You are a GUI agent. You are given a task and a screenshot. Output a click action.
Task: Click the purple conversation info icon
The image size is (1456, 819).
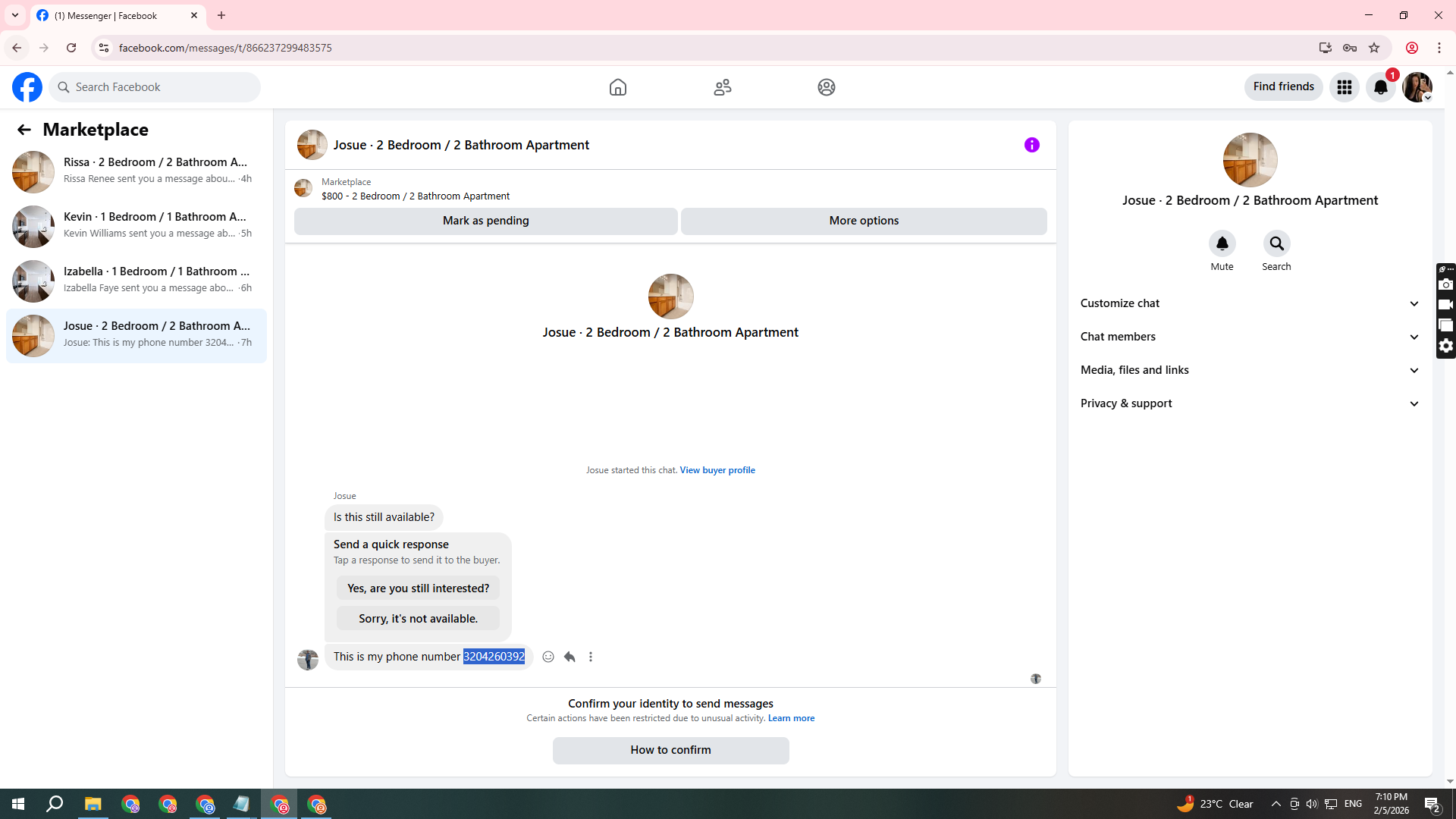(x=1031, y=145)
